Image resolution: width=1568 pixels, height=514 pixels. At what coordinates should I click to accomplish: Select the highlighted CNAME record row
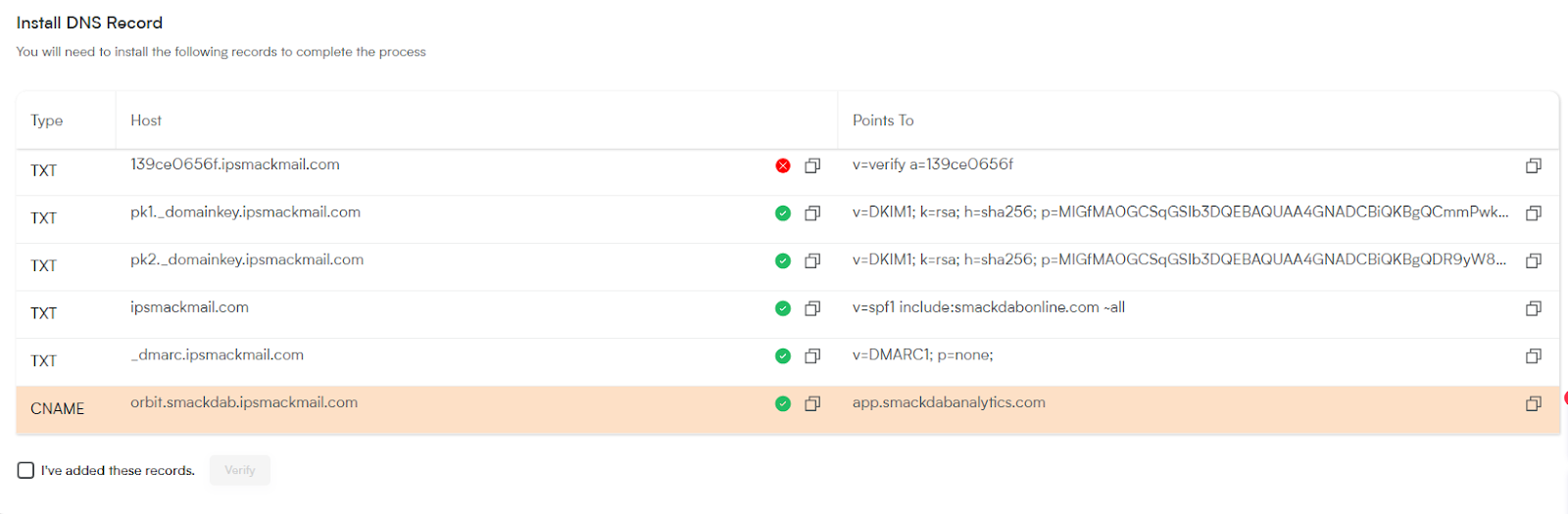[x=788, y=409]
